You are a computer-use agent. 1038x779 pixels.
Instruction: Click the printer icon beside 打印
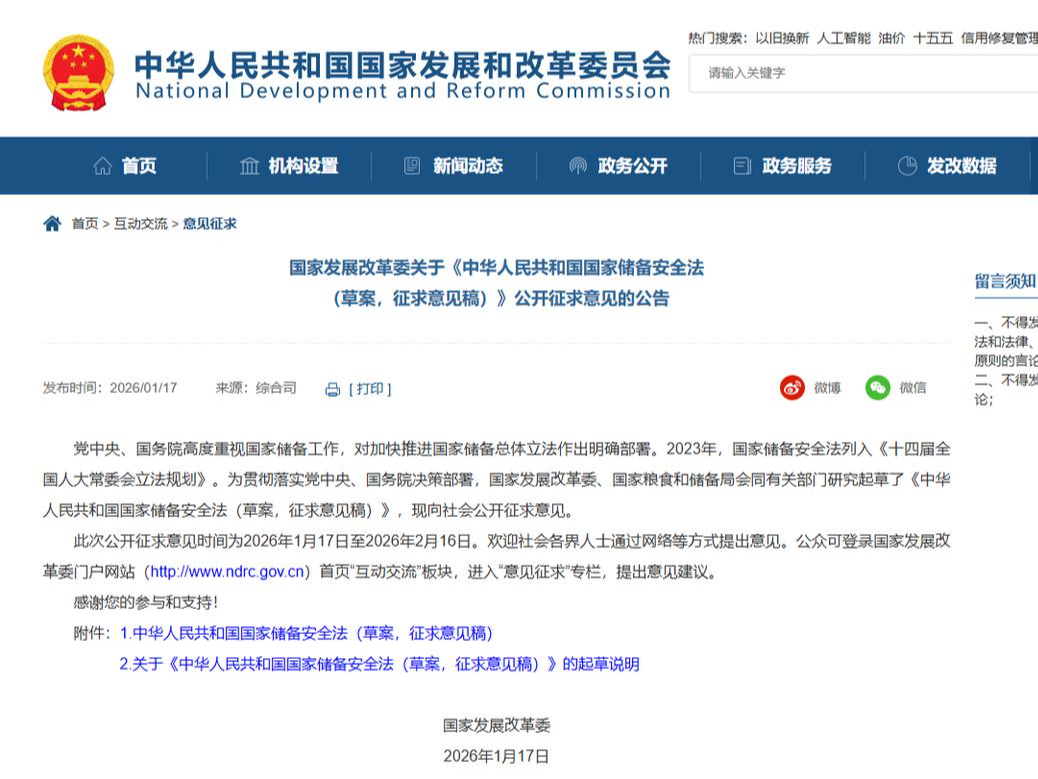pyautogui.click(x=330, y=388)
